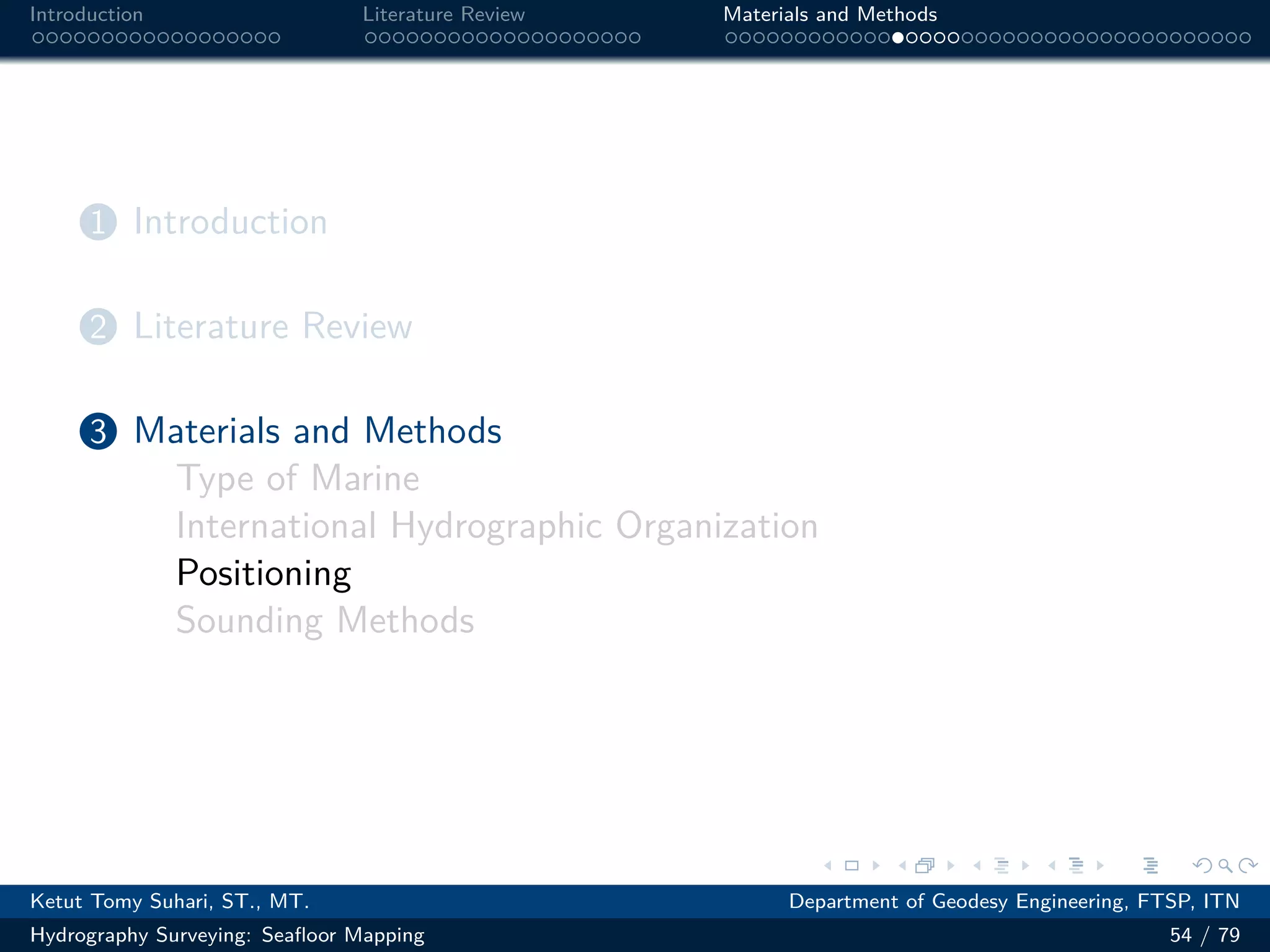The height and width of the screenshot is (952, 1270).
Task: Advance one slide with arrow right of slide icon
Action: 876,866
